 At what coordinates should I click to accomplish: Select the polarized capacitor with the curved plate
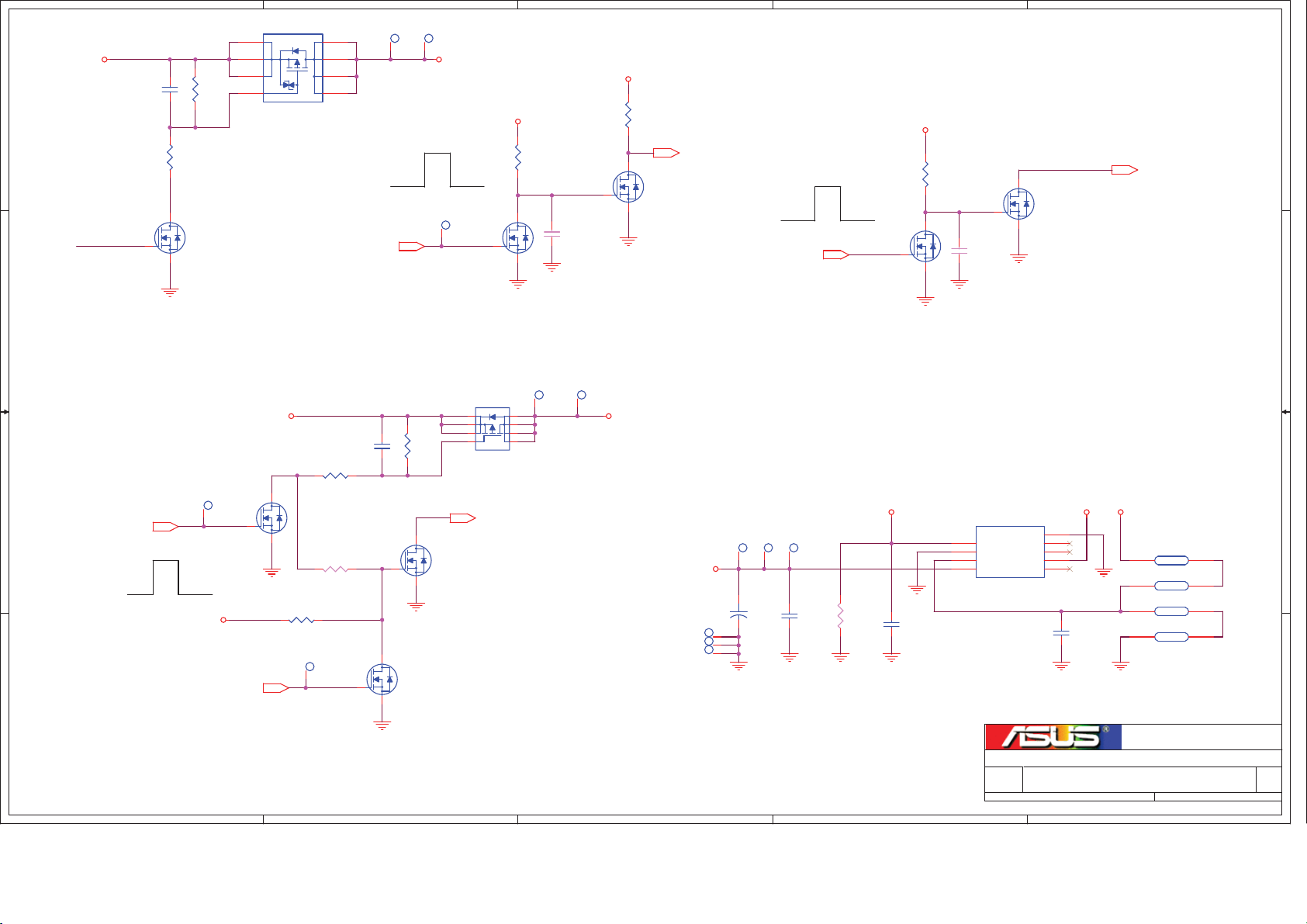pos(738,614)
